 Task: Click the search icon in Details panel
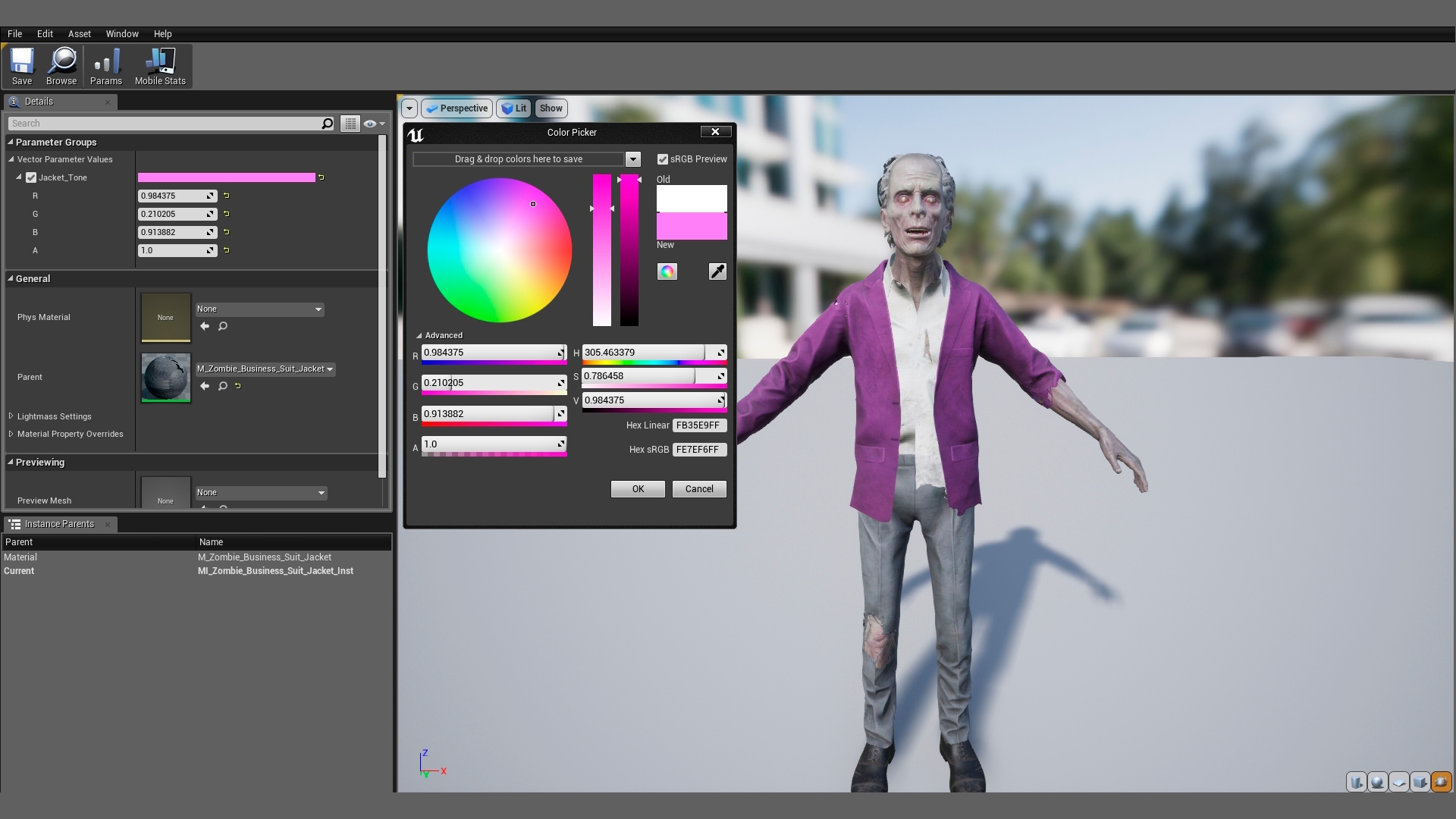327,124
